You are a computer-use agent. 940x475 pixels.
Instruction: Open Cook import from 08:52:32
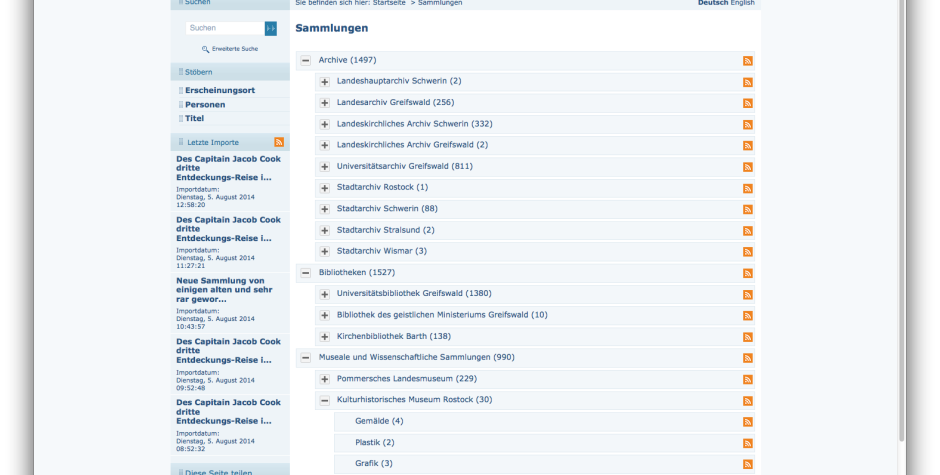pos(228,411)
